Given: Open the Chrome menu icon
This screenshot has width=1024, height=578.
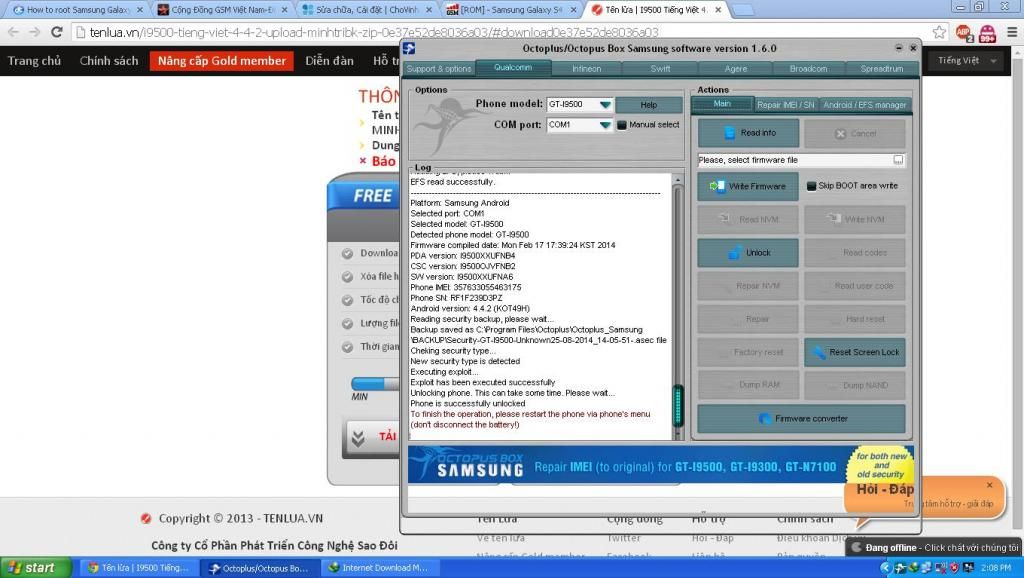Looking at the screenshot, I should (x=1012, y=32).
